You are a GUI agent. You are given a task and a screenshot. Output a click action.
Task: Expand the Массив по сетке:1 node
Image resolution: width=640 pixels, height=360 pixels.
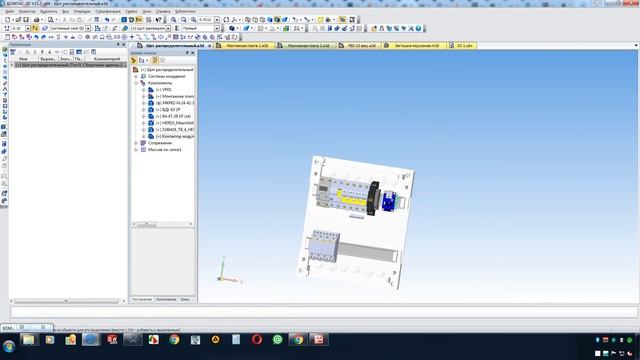136,150
